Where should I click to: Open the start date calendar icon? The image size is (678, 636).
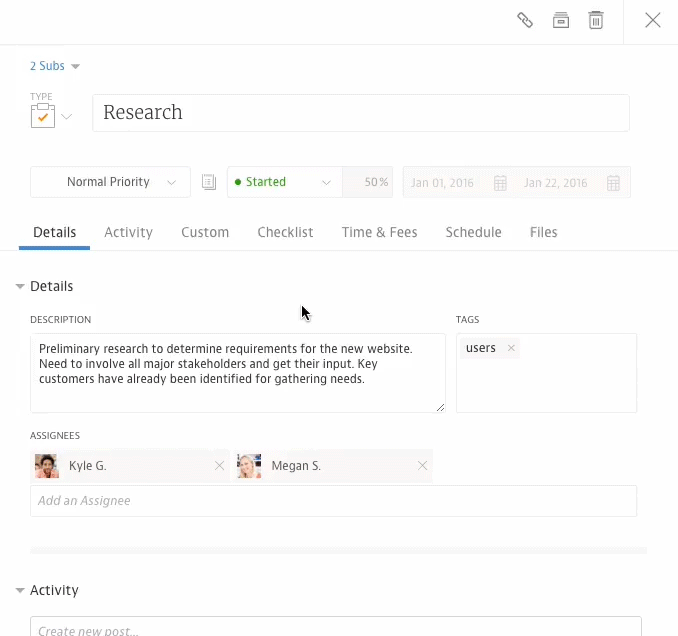tap(501, 183)
